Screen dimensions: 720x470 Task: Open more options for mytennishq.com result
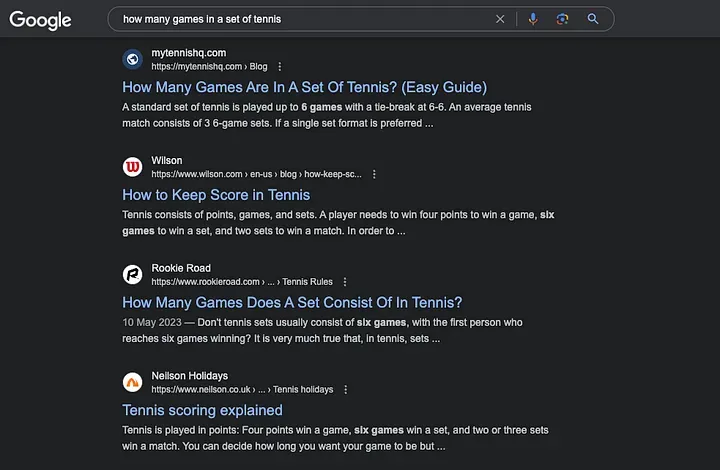(x=280, y=67)
